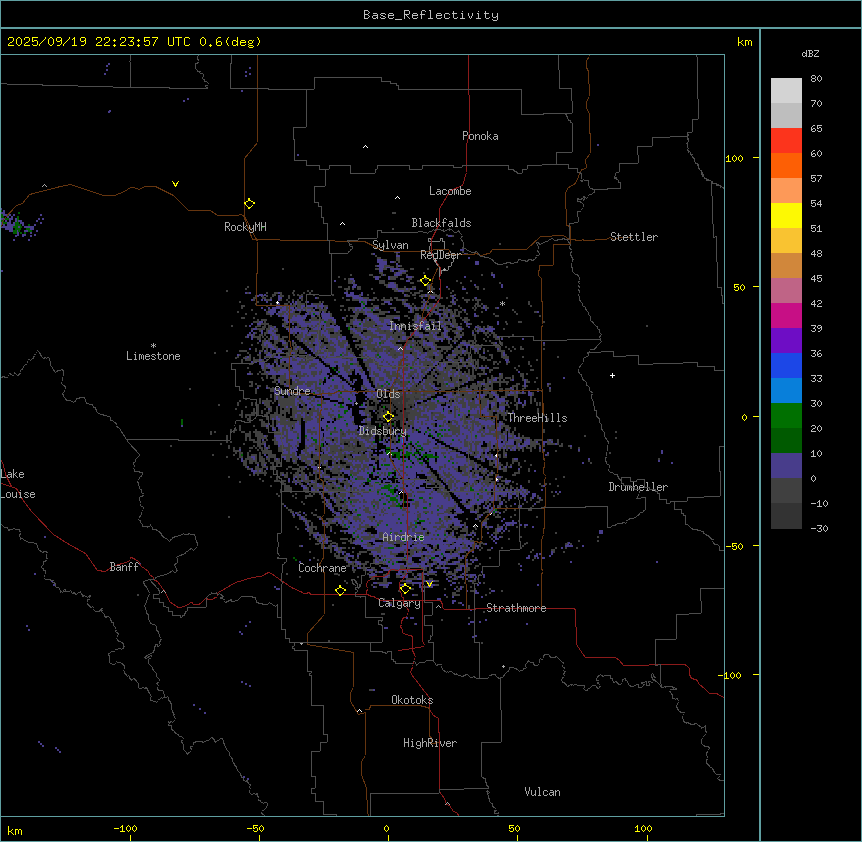The width and height of the screenshot is (862, 842).
Task: Click the Stettler town label
Action: (x=634, y=237)
